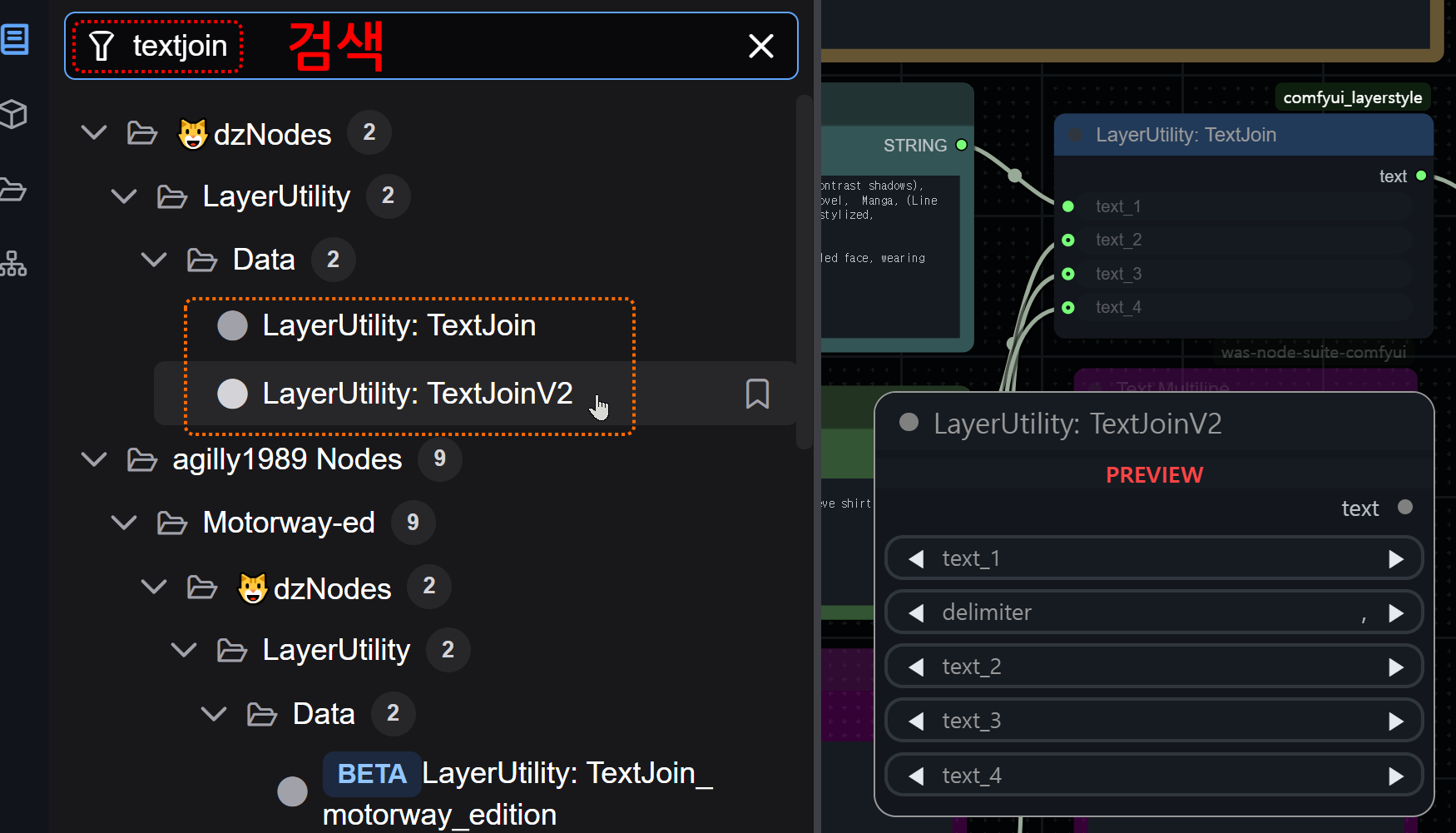The width and height of the screenshot is (1456, 833).
Task: Click the dot icon beside LayerUtility: TextJoinV2
Action: point(232,394)
